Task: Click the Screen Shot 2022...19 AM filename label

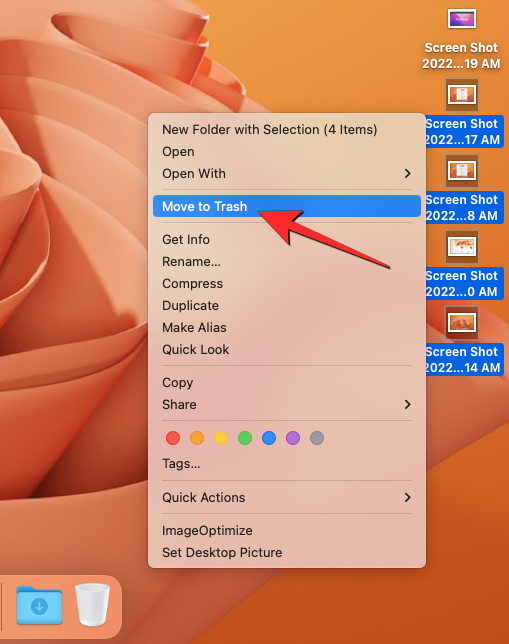Action: (x=461, y=56)
